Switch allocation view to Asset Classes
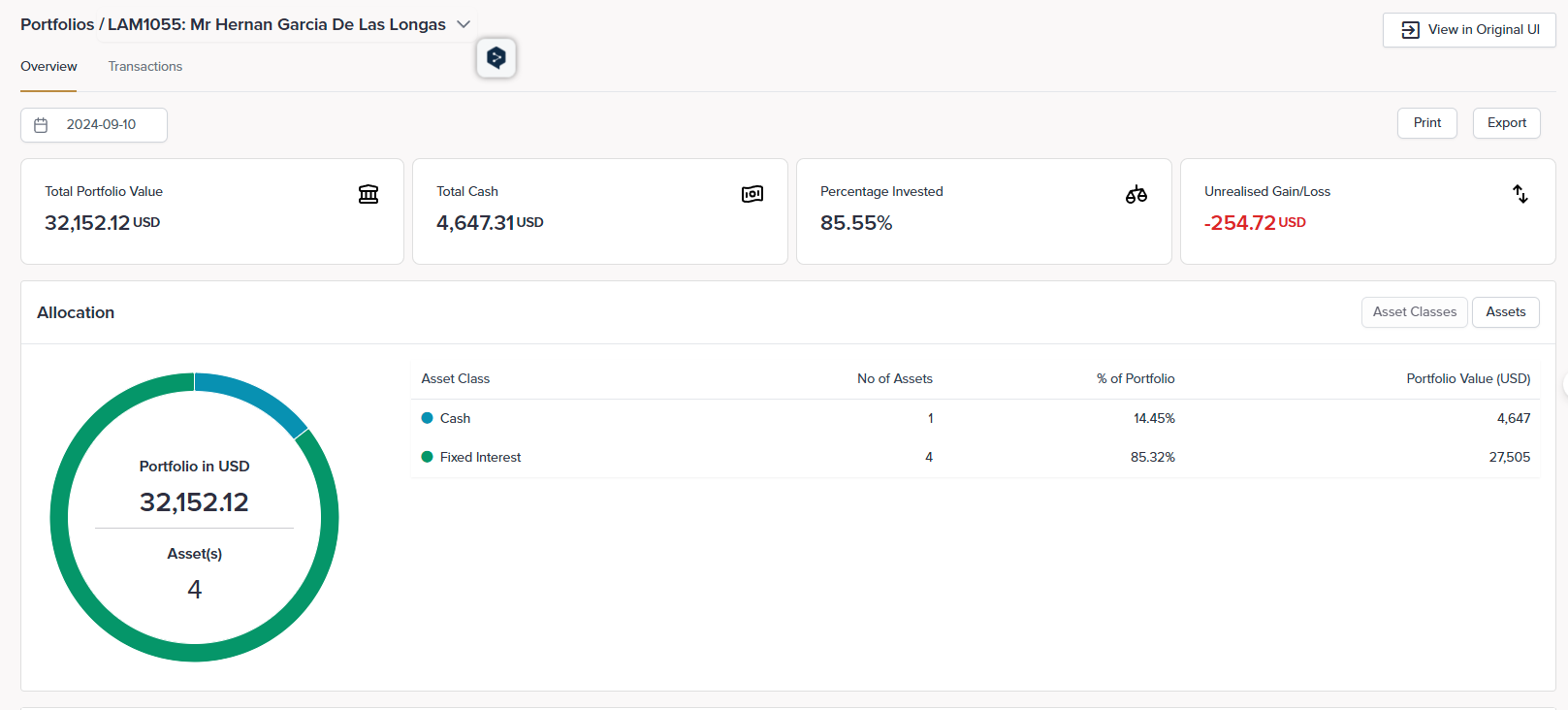 click(x=1414, y=312)
